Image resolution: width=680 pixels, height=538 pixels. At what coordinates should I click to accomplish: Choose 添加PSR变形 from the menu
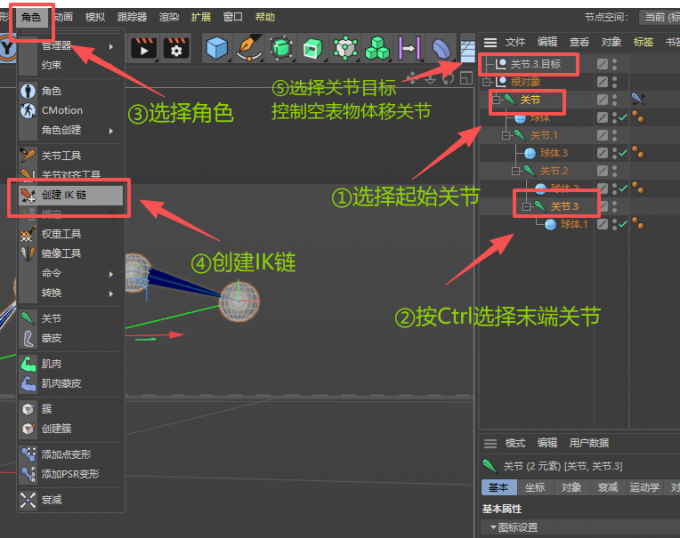(70, 474)
